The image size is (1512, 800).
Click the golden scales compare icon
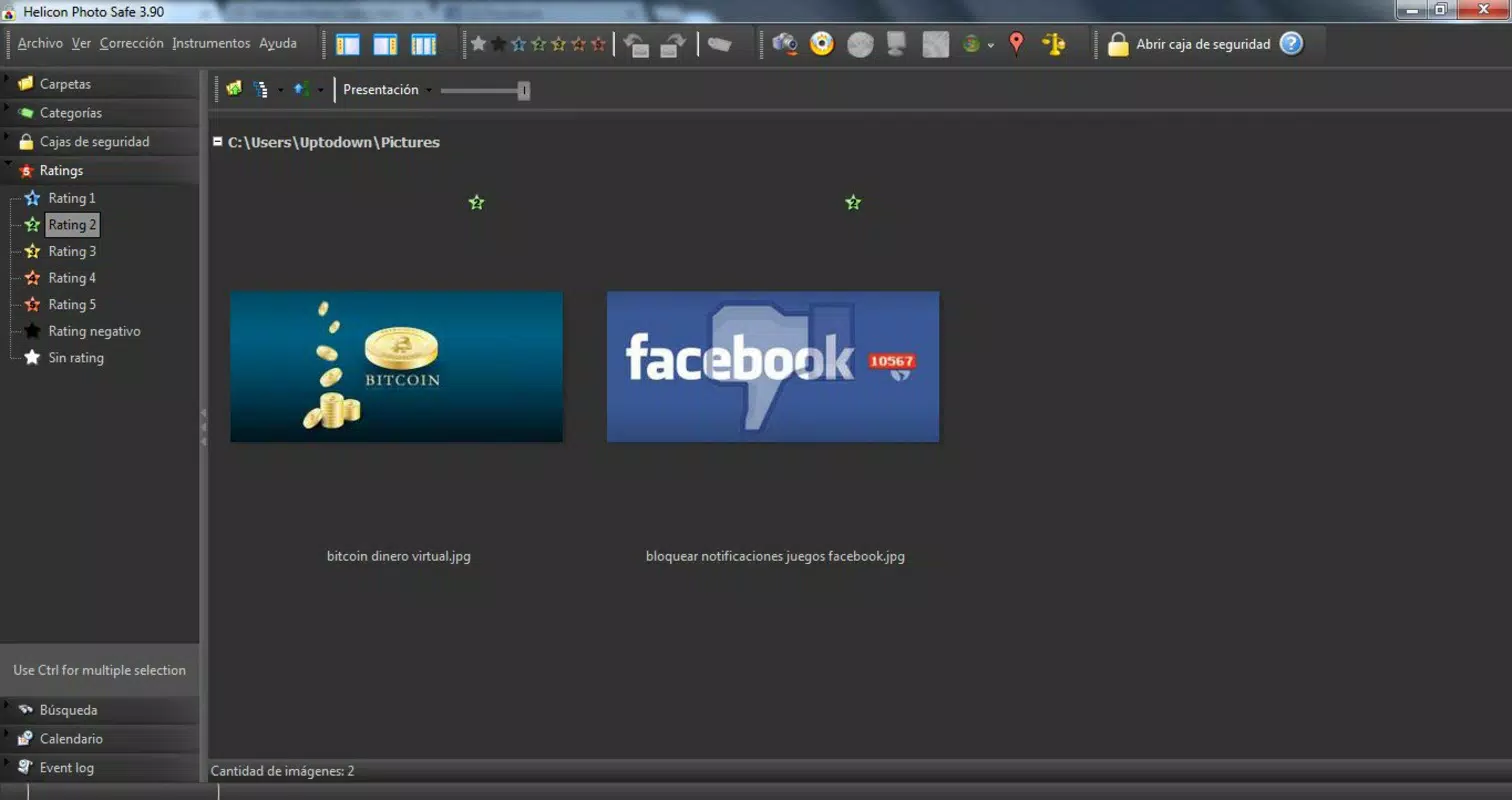(x=1053, y=44)
